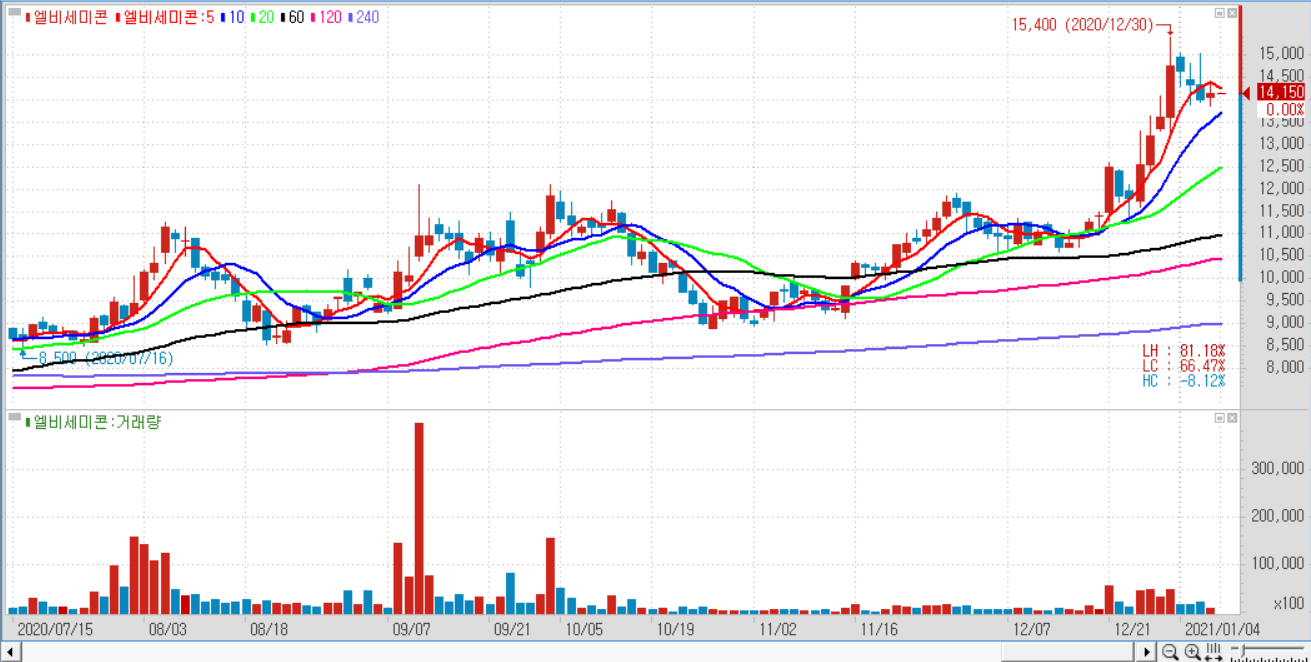Click the x100 volume unit label
Image resolution: width=1311 pixels, height=662 pixels.
(x=1288, y=603)
